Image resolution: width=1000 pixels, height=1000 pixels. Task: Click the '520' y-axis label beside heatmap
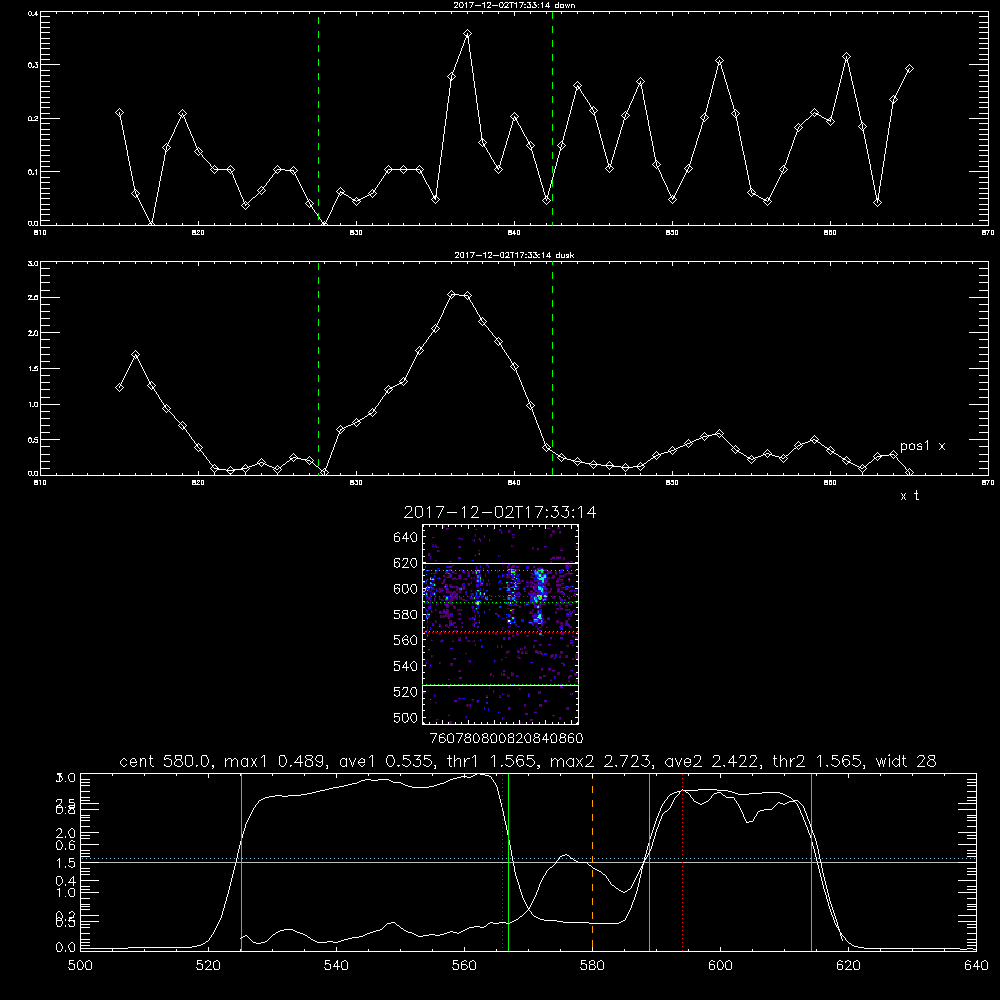(x=406, y=692)
